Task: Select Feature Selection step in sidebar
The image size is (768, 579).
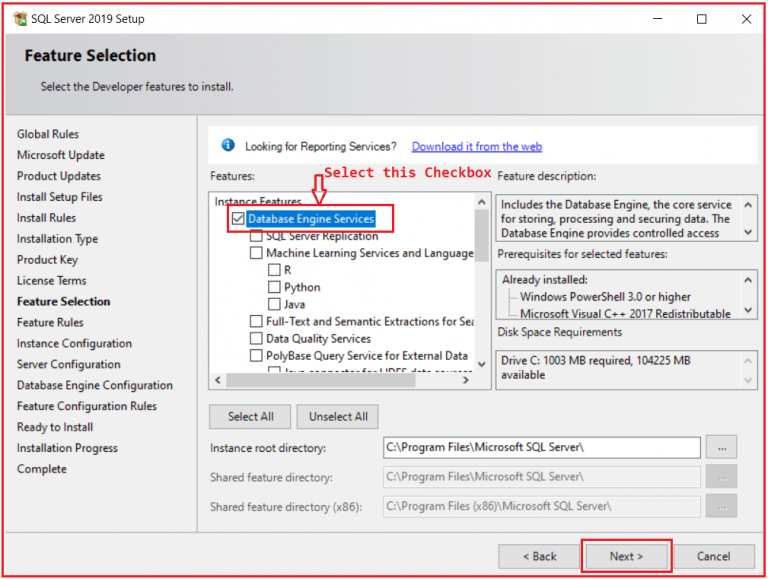Action: (x=64, y=302)
